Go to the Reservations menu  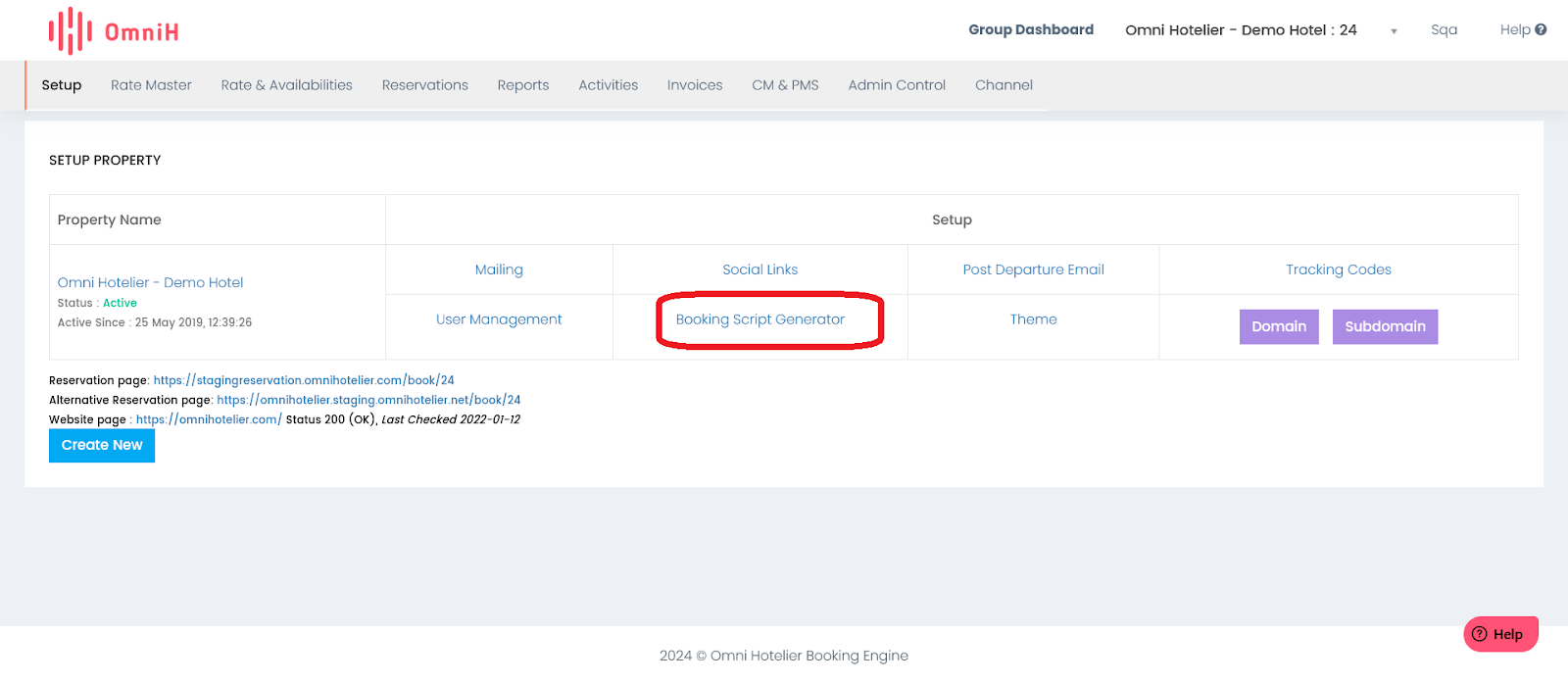click(x=424, y=85)
